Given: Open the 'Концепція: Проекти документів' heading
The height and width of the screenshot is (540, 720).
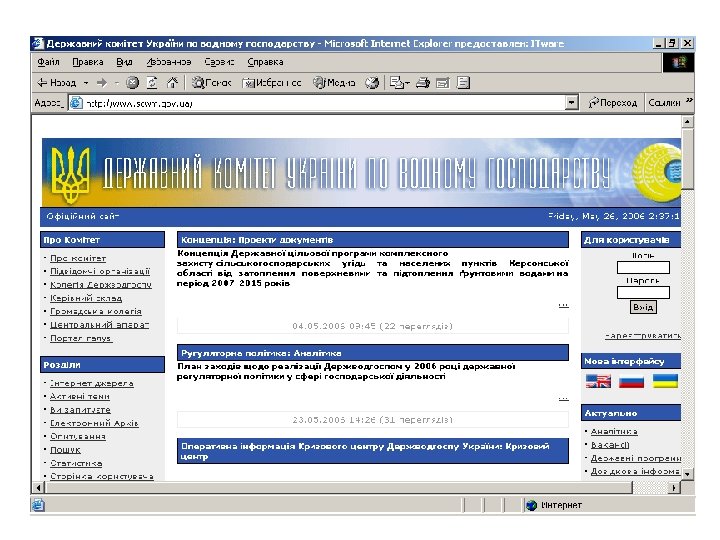Looking at the screenshot, I should pos(257,240).
